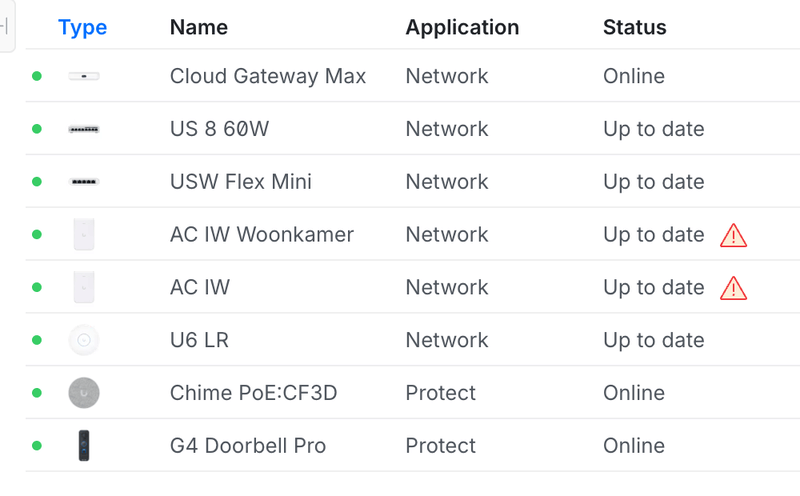Viewport: 800px width, 496px height.
Task: Click the Cloud Gateway Max device icon
Action: [x=84, y=76]
